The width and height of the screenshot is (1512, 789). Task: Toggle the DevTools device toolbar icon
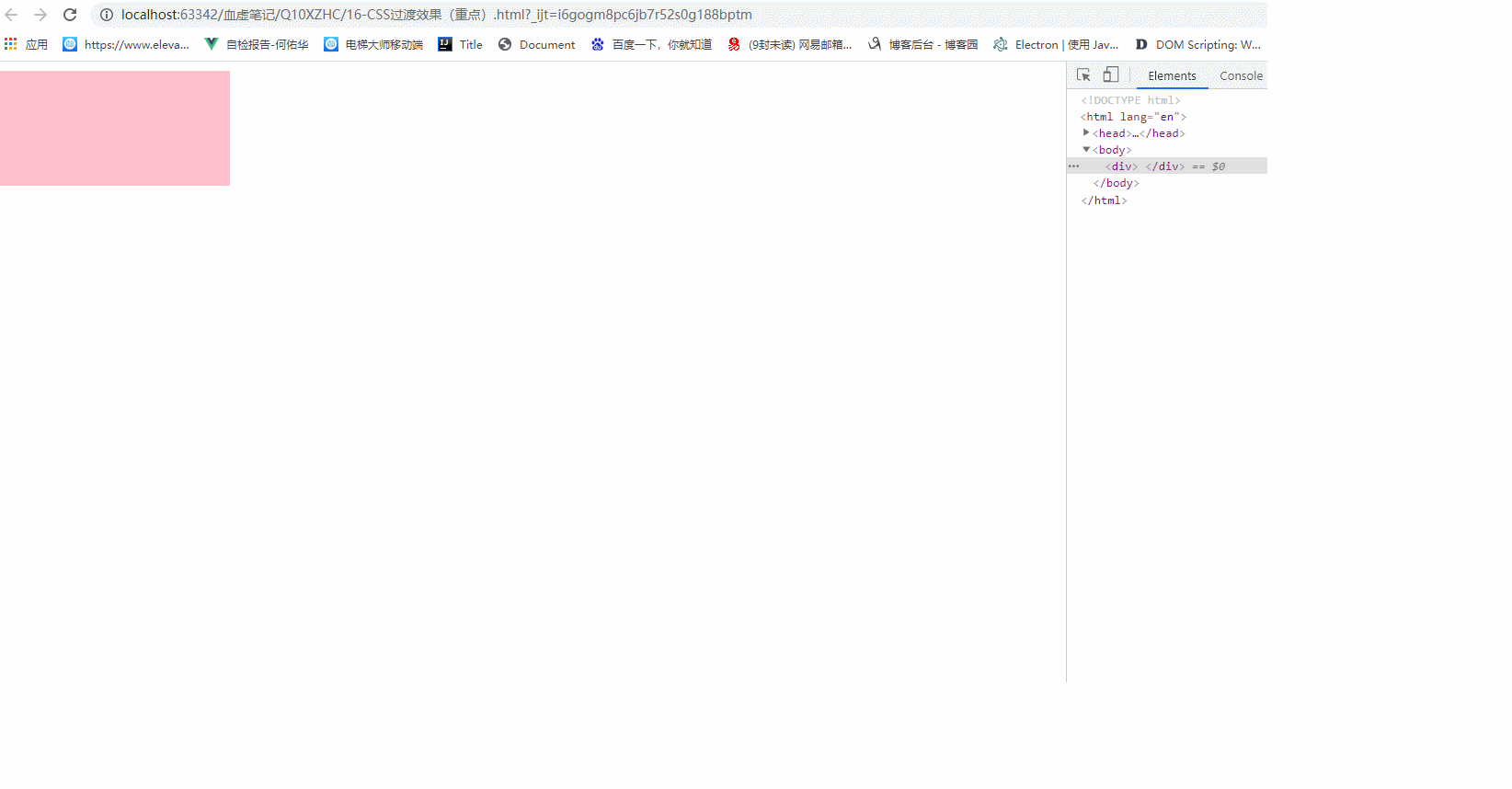pyautogui.click(x=1111, y=75)
